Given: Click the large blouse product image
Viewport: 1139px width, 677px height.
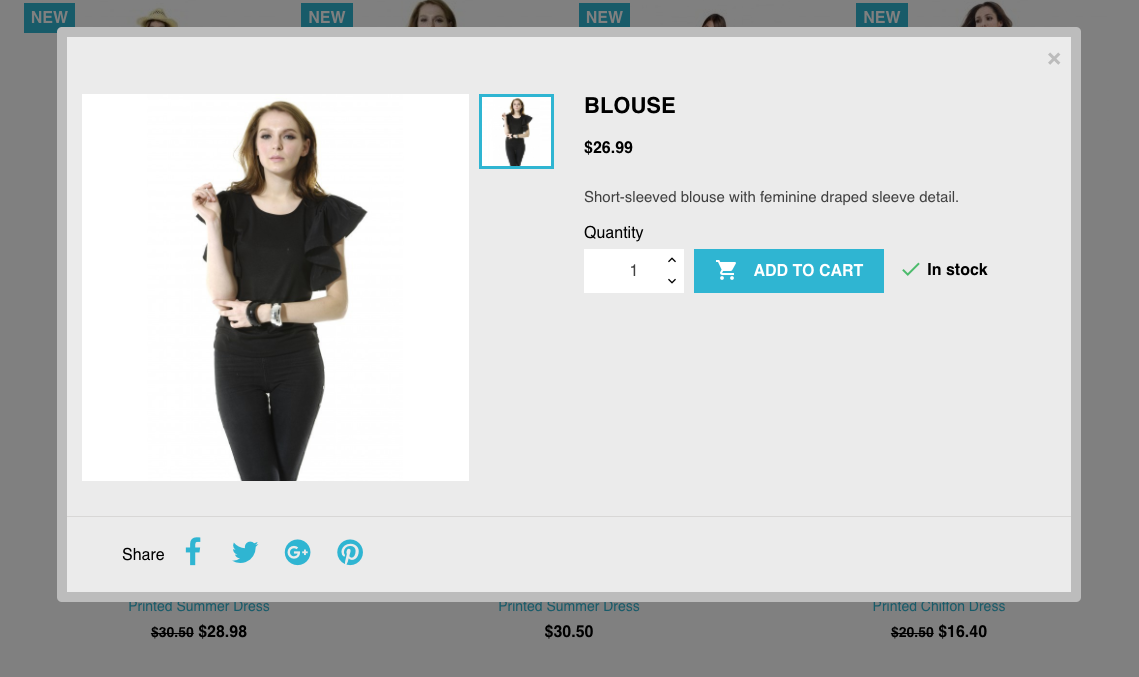Looking at the screenshot, I should click(x=275, y=288).
